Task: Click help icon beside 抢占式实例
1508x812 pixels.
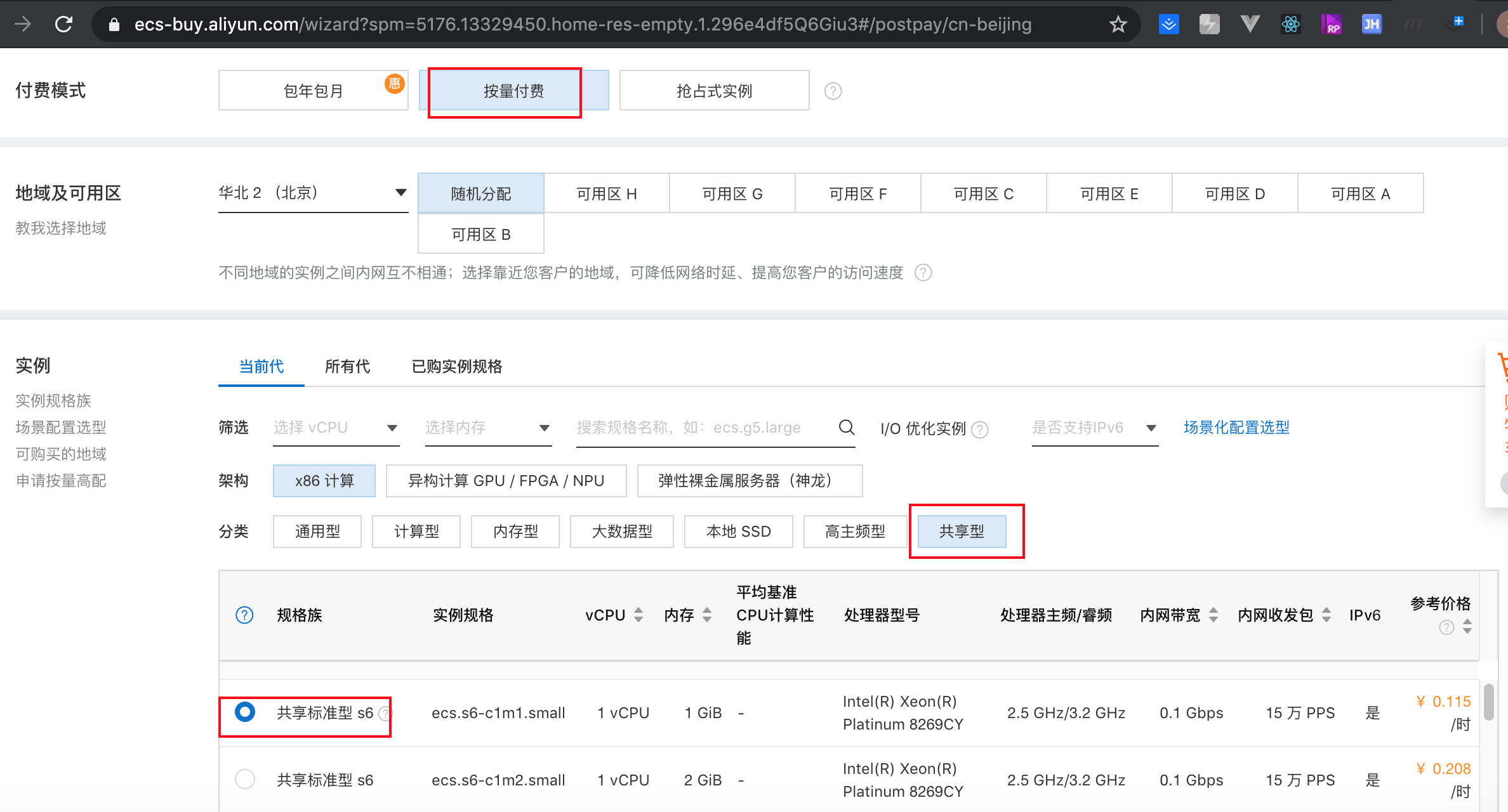Action: 833,91
